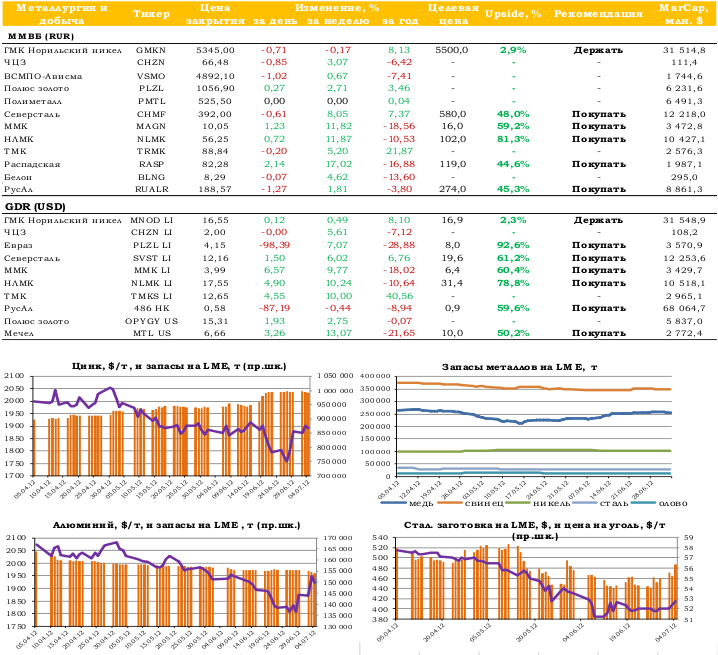Click the 'Рекомендация' column header
Viewport: 718px width, 655px height.
pos(598,14)
